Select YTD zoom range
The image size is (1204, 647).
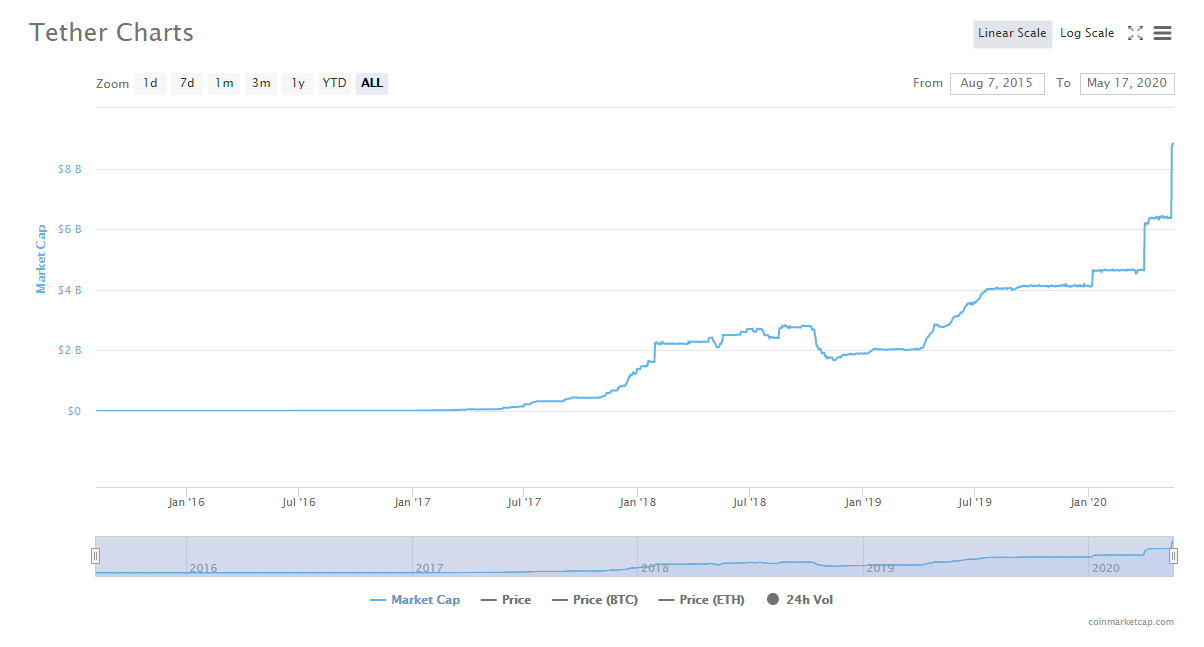(x=334, y=83)
